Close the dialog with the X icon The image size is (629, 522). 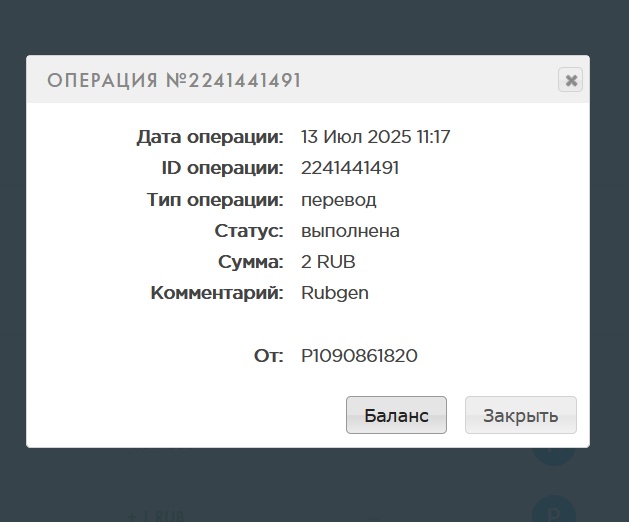click(571, 81)
